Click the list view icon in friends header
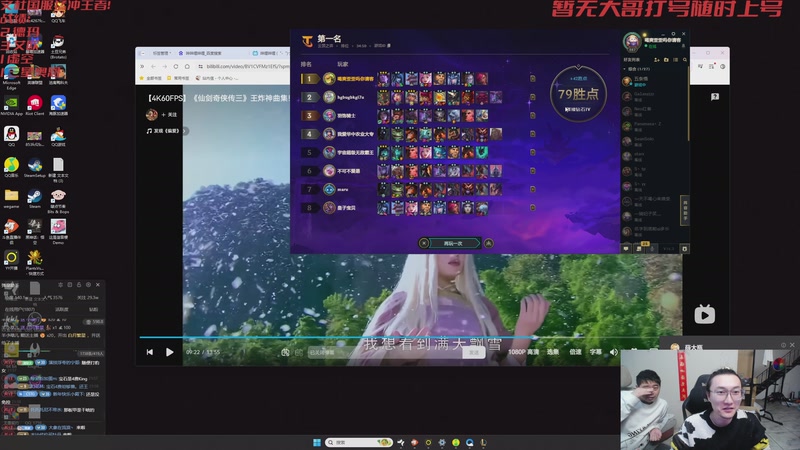This screenshot has height=450, width=800. (x=676, y=60)
